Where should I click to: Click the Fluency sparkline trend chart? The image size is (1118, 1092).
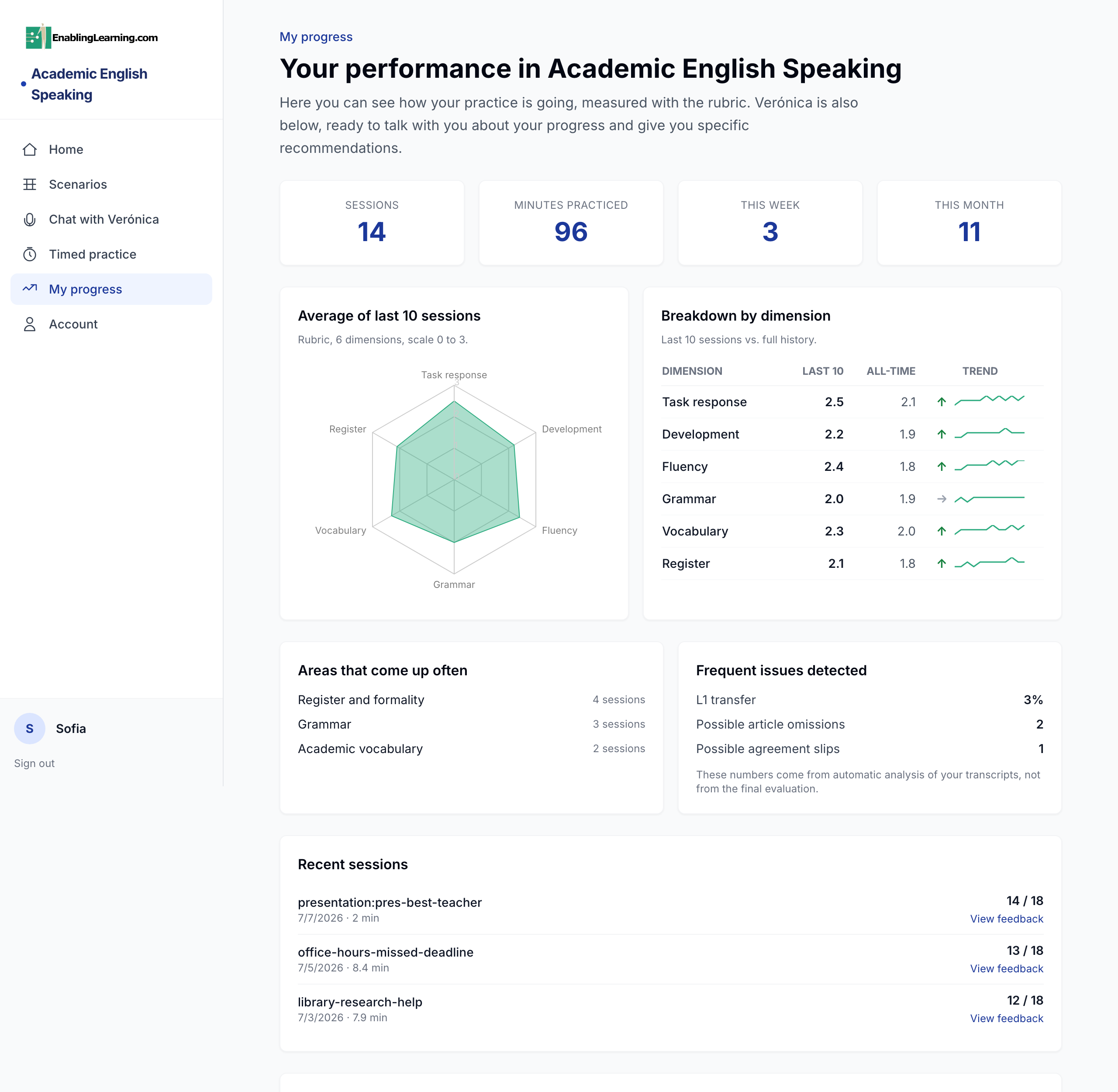click(x=990, y=465)
